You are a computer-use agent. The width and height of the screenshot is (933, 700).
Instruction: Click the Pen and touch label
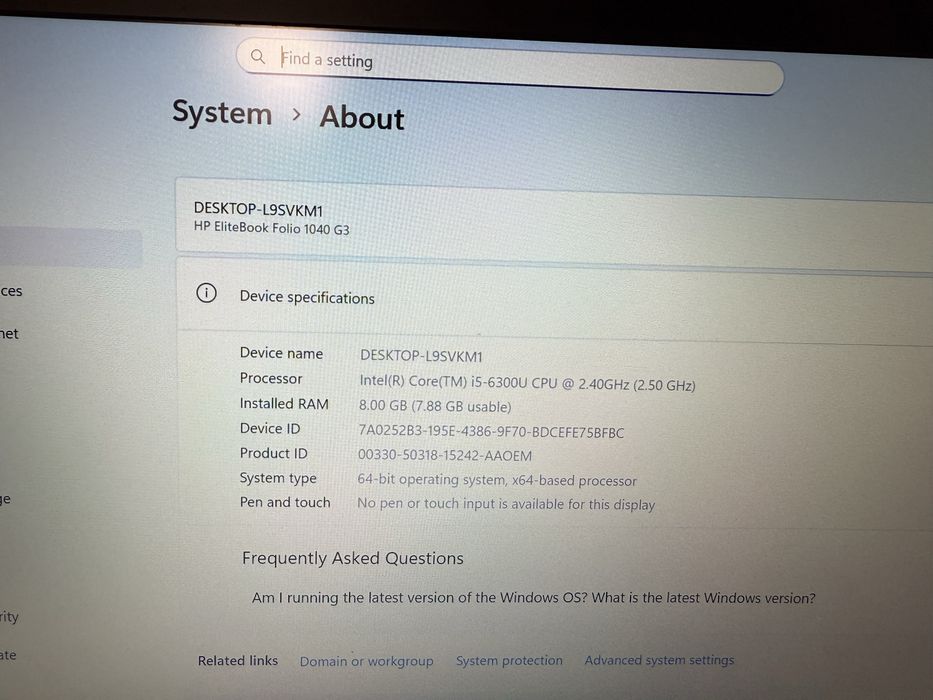[284, 502]
